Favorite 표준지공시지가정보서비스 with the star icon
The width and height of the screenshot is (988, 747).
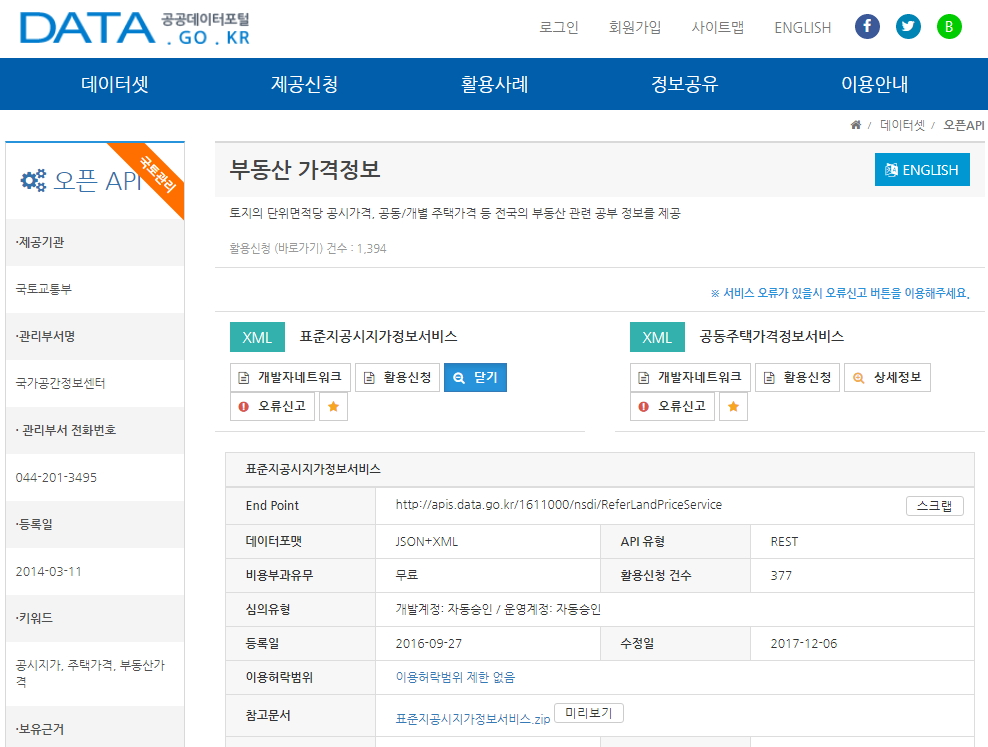[x=333, y=406]
